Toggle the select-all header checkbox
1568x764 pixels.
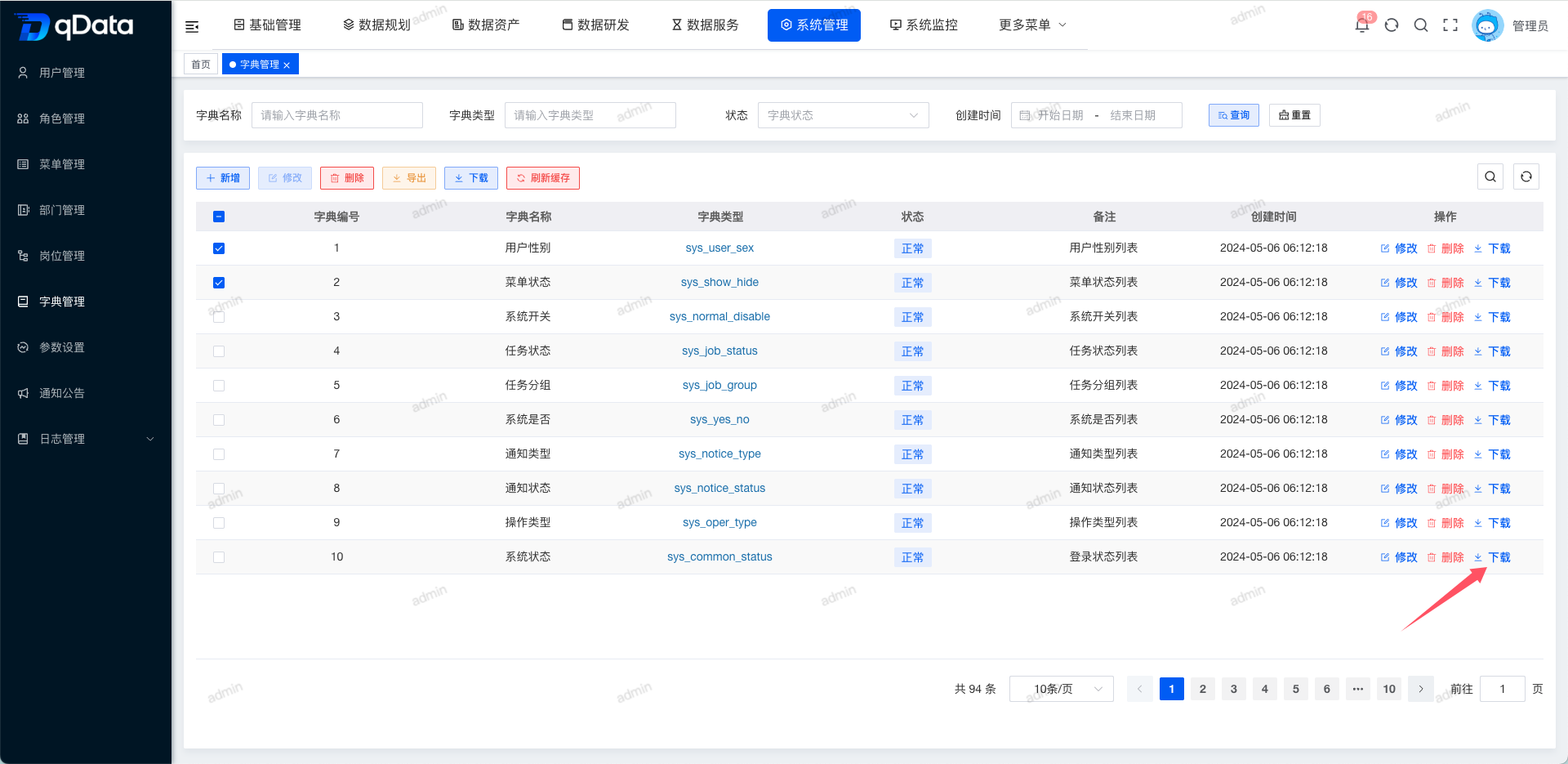click(x=219, y=217)
